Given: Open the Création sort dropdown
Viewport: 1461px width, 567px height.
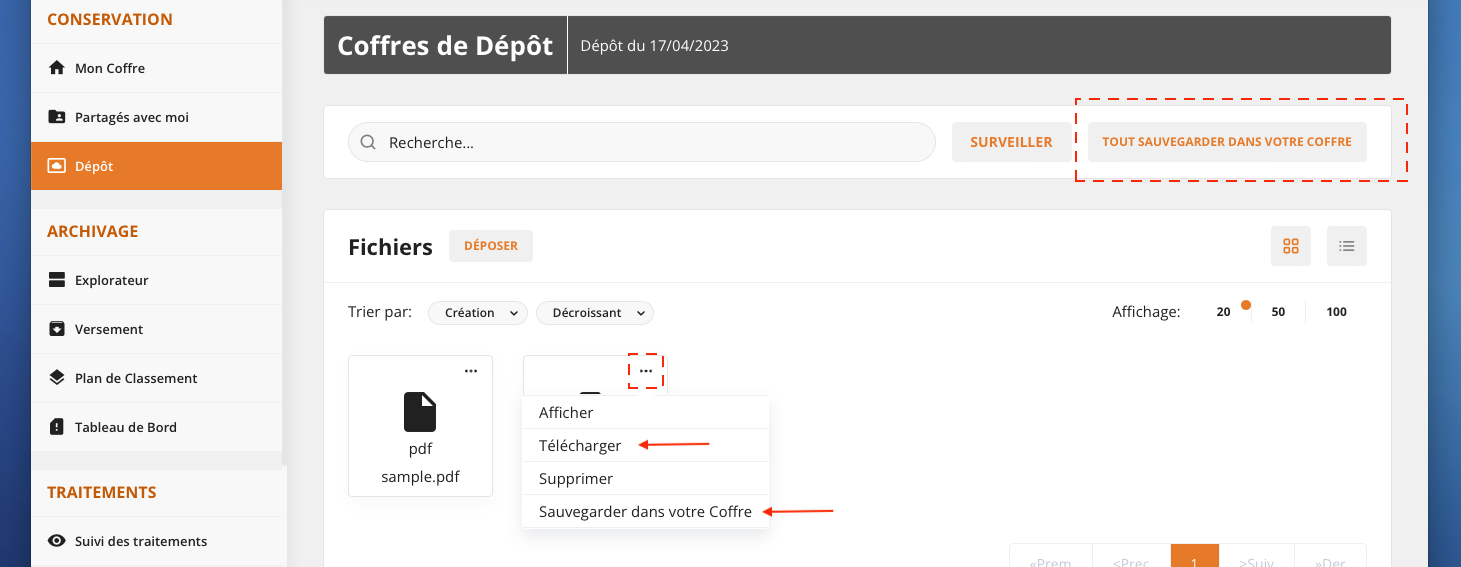Looking at the screenshot, I should [478, 313].
